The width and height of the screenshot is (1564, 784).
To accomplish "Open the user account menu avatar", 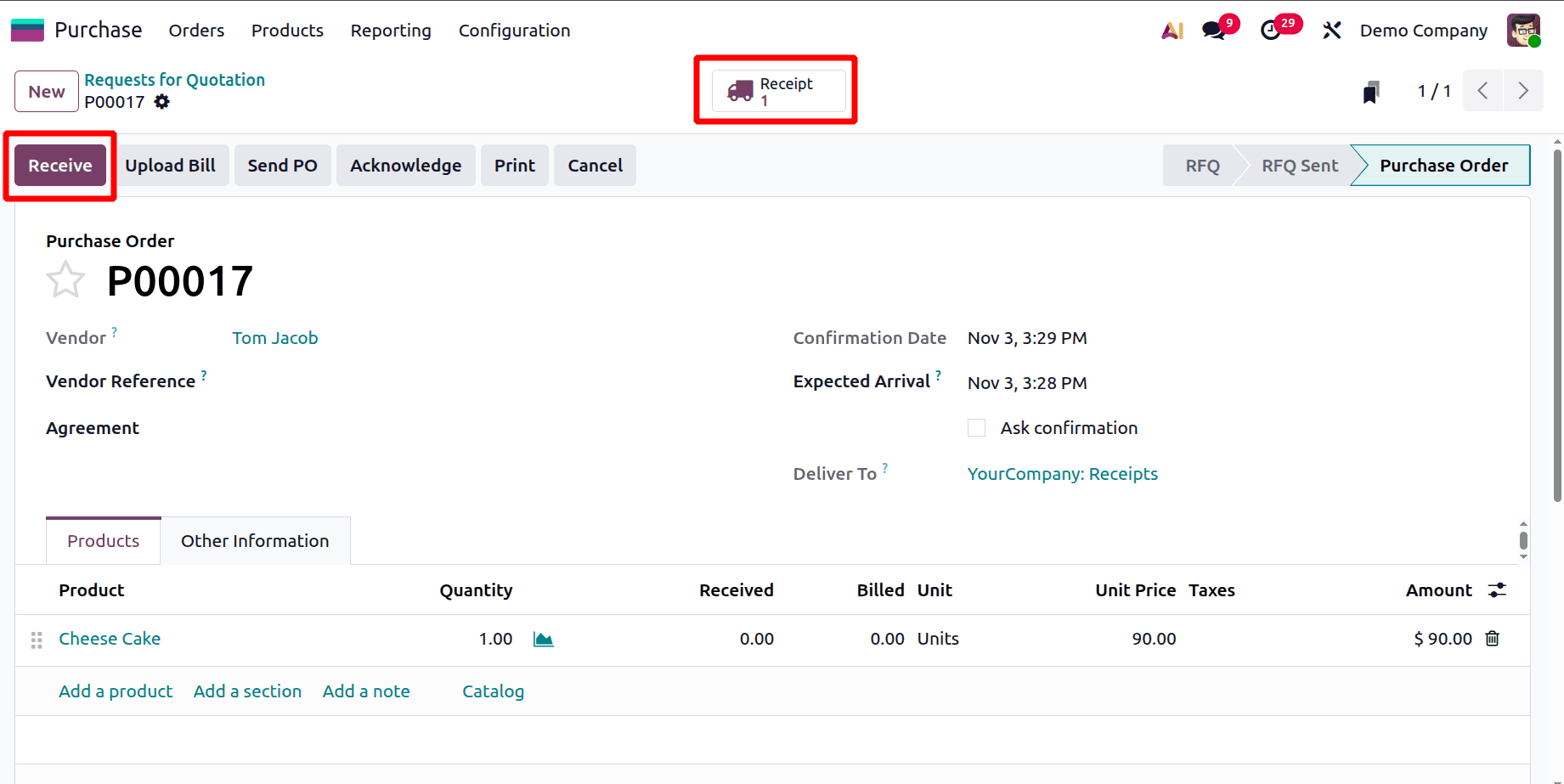I will pyautogui.click(x=1522, y=30).
